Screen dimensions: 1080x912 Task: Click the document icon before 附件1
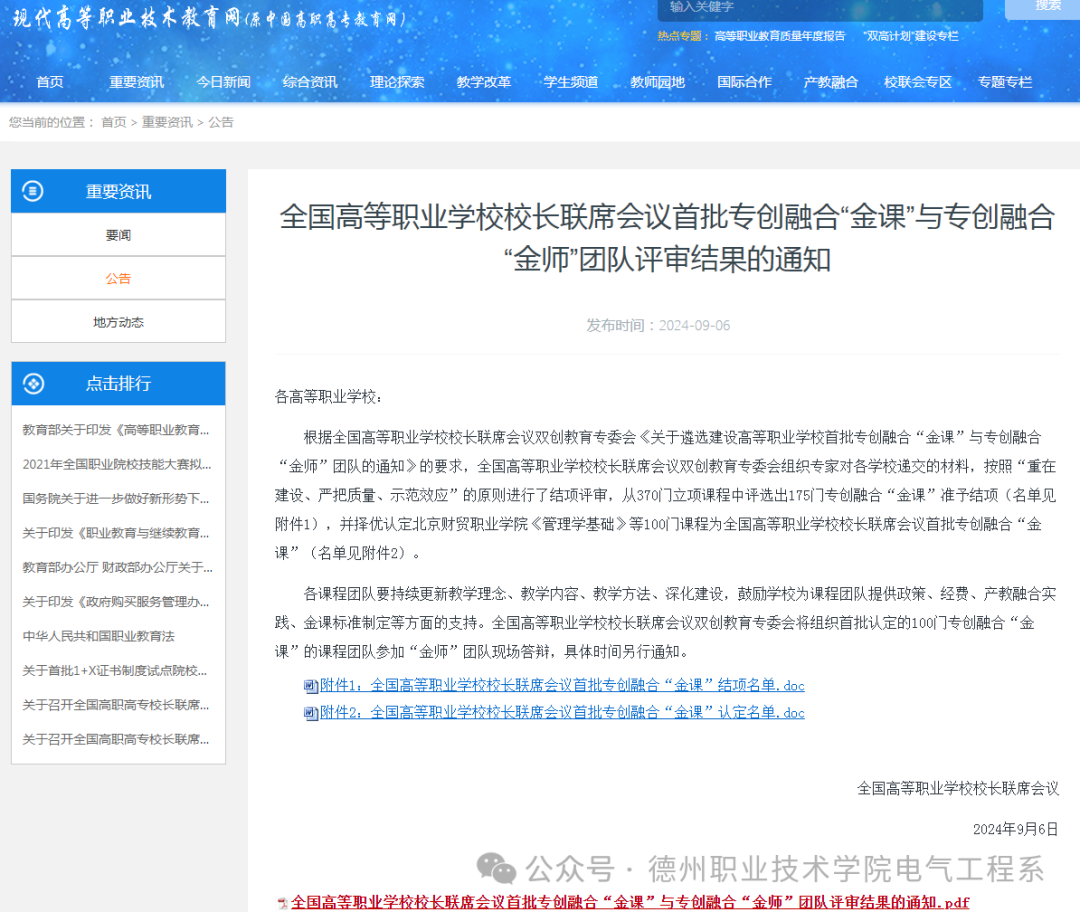[x=310, y=686]
